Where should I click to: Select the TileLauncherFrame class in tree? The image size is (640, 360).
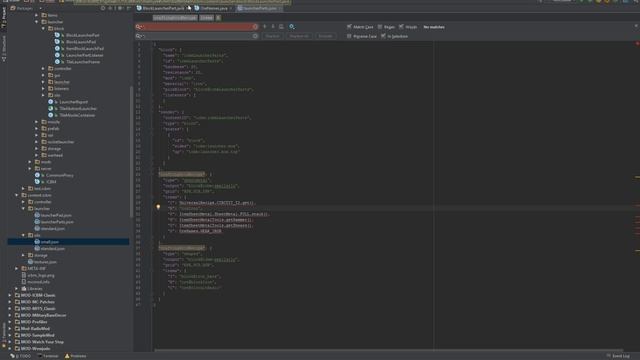pyautogui.click(x=83, y=62)
